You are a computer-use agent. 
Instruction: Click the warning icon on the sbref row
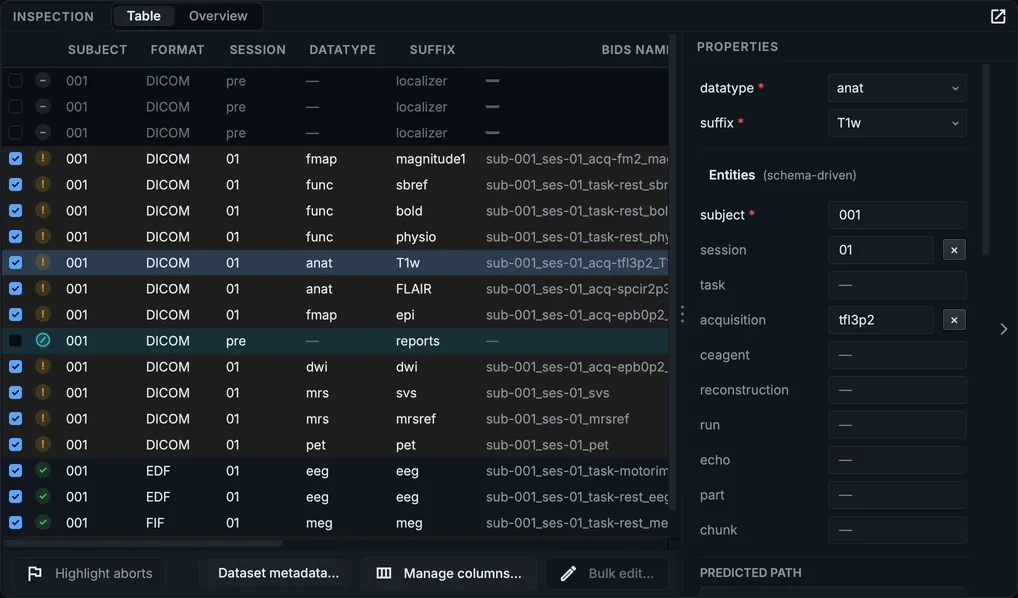coord(43,184)
